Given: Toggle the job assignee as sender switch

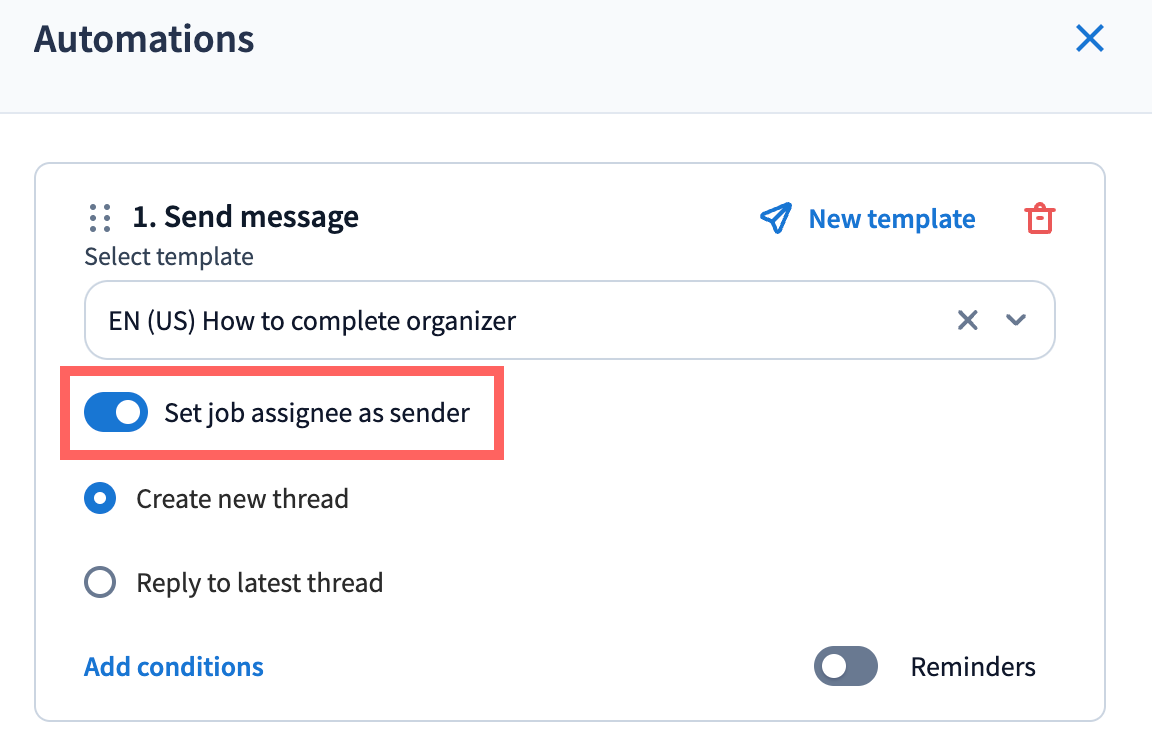Looking at the screenshot, I should tap(116, 413).
